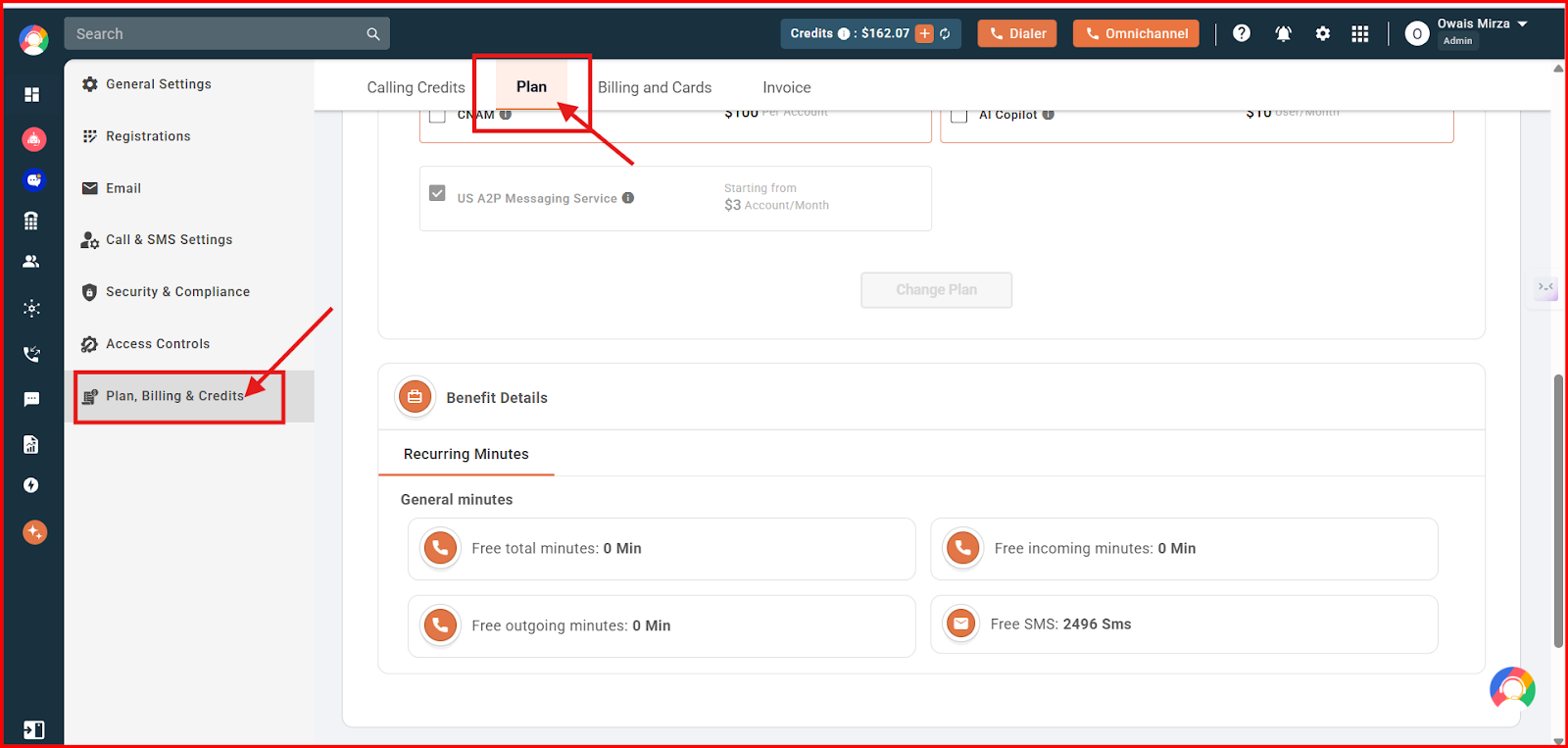The height and width of the screenshot is (748, 1568).
Task: Open the dashboard grid icon in left rail
Action: 31,94
